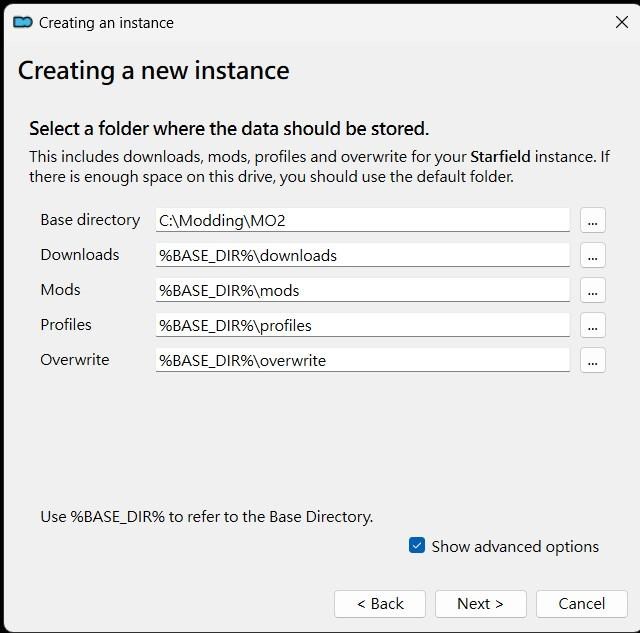Proceed by clicking Next >

(x=480, y=603)
